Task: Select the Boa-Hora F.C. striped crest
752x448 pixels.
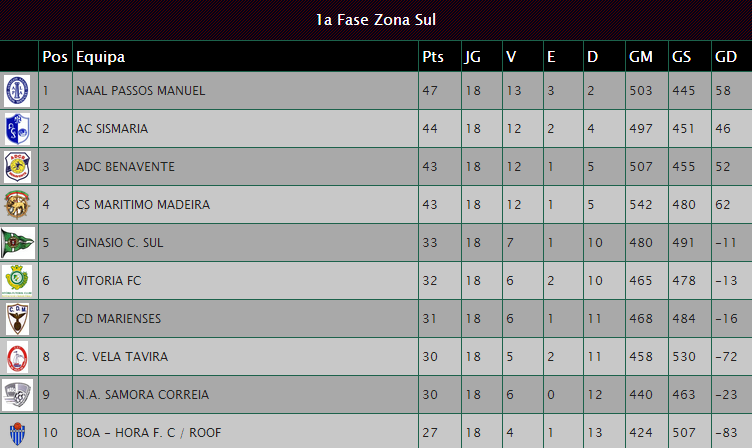Action: 17,433
